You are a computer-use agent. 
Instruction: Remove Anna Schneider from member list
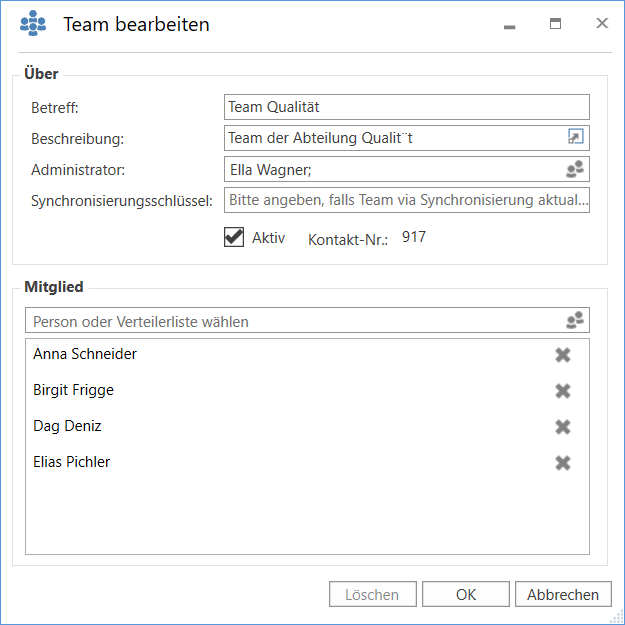563,355
